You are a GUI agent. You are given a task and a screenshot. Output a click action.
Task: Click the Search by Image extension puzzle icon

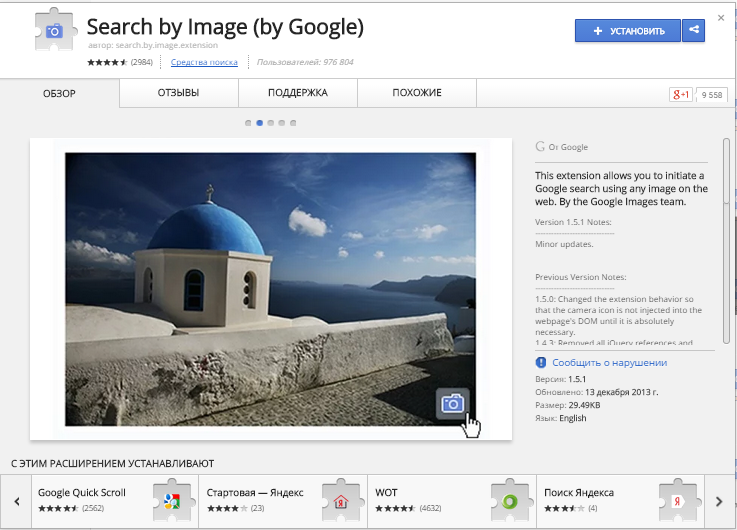55,30
